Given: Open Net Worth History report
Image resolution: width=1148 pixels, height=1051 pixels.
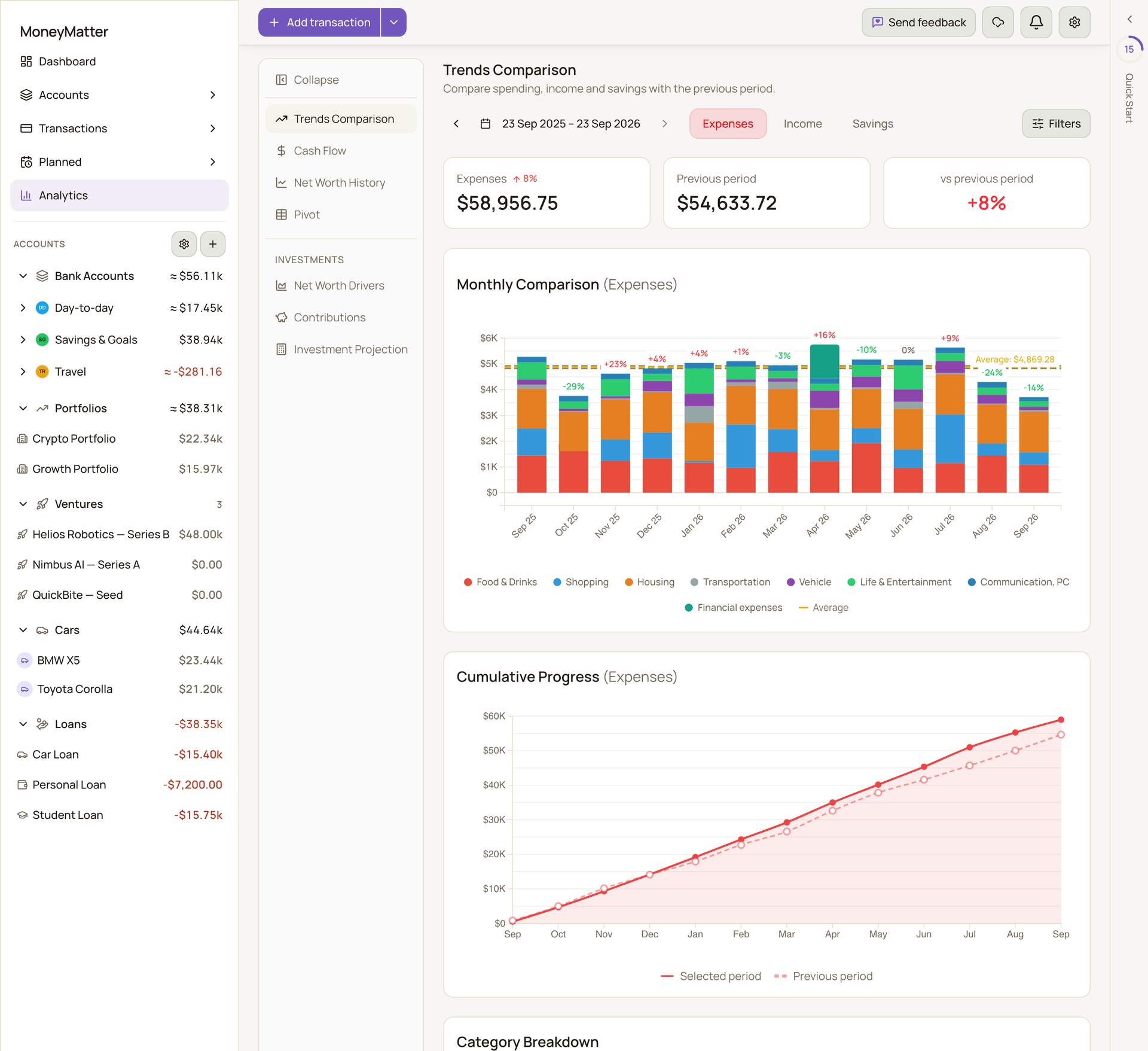Looking at the screenshot, I should (341, 183).
